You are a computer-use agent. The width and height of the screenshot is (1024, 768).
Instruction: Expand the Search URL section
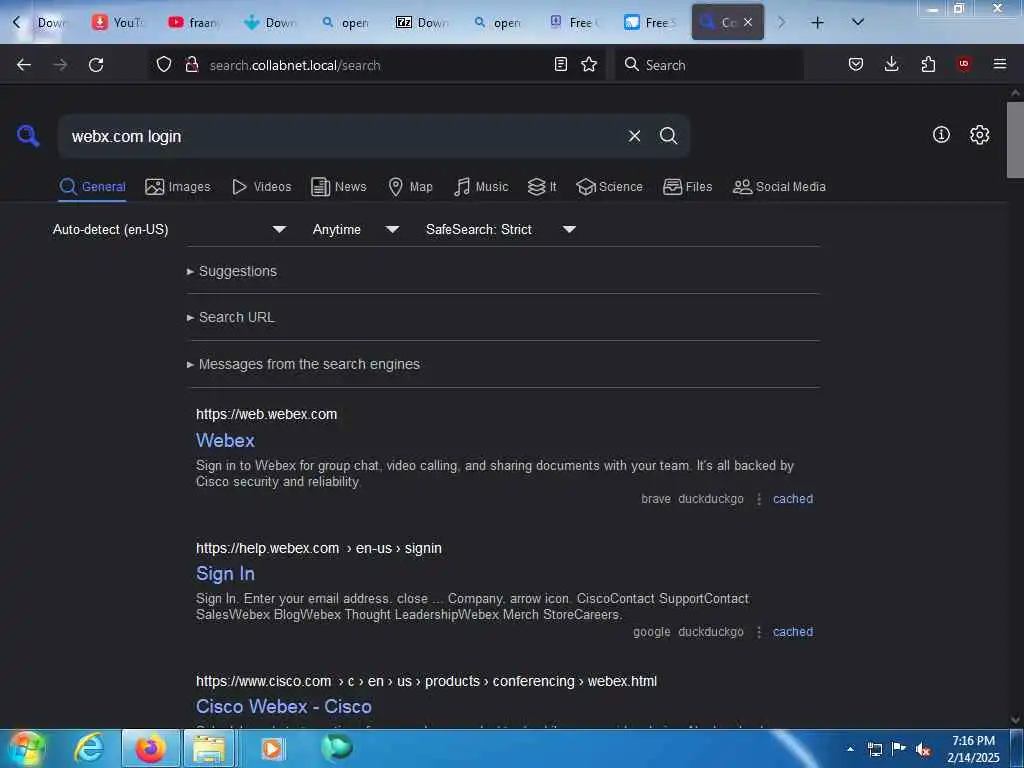[231, 317]
